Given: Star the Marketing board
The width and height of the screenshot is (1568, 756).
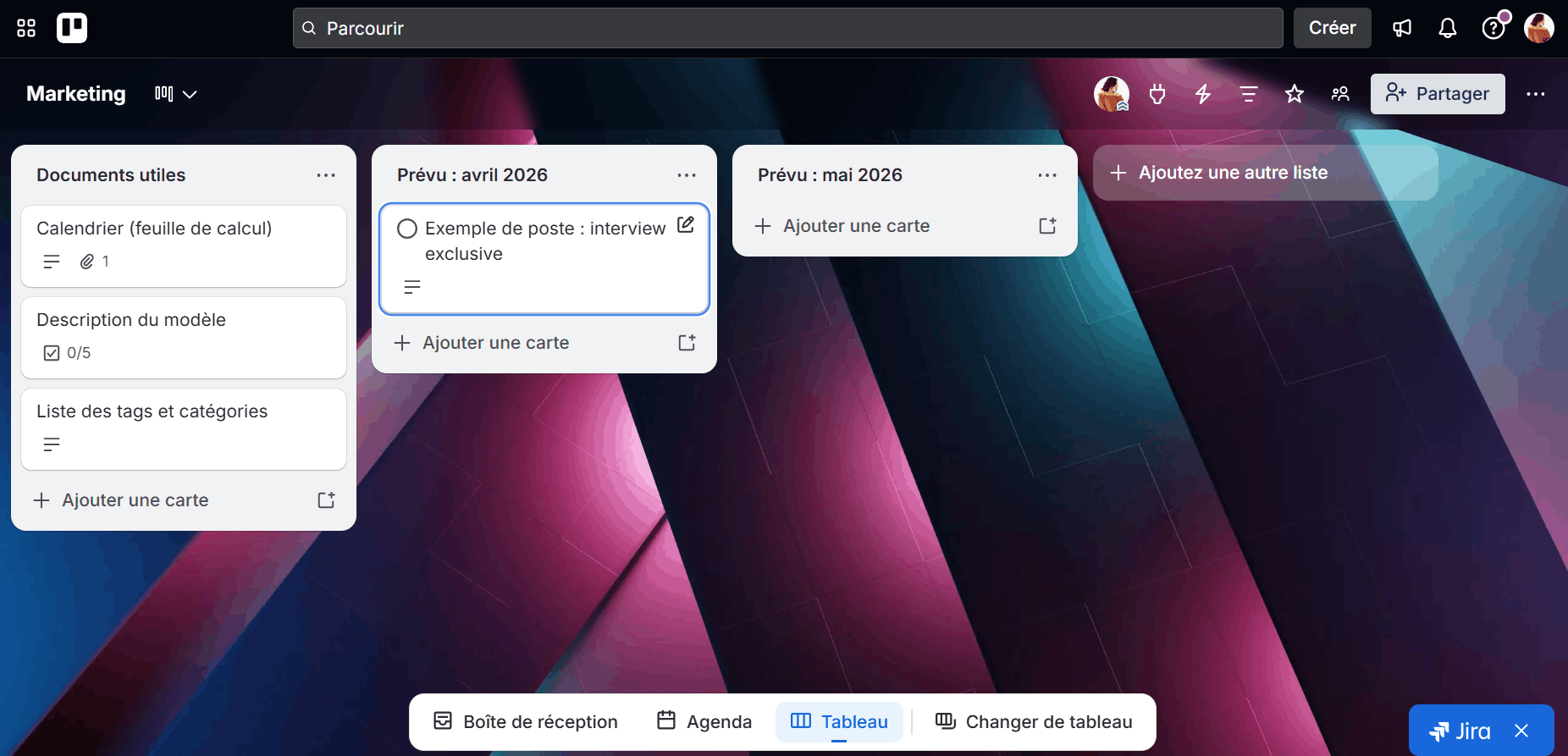Looking at the screenshot, I should click(x=1295, y=94).
